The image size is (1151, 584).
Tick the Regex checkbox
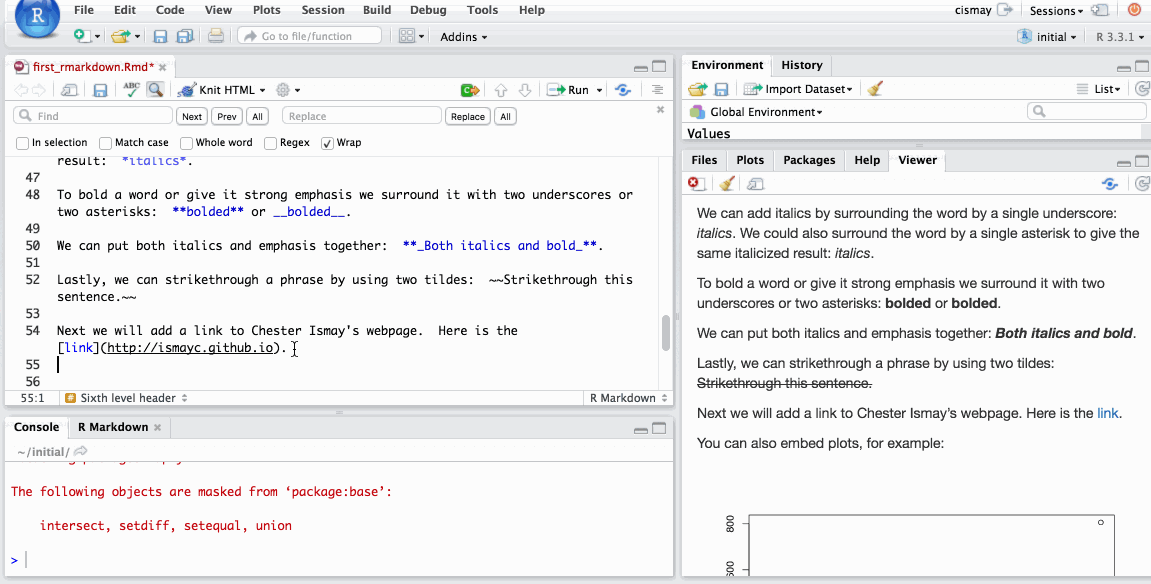click(x=270, y=143)
